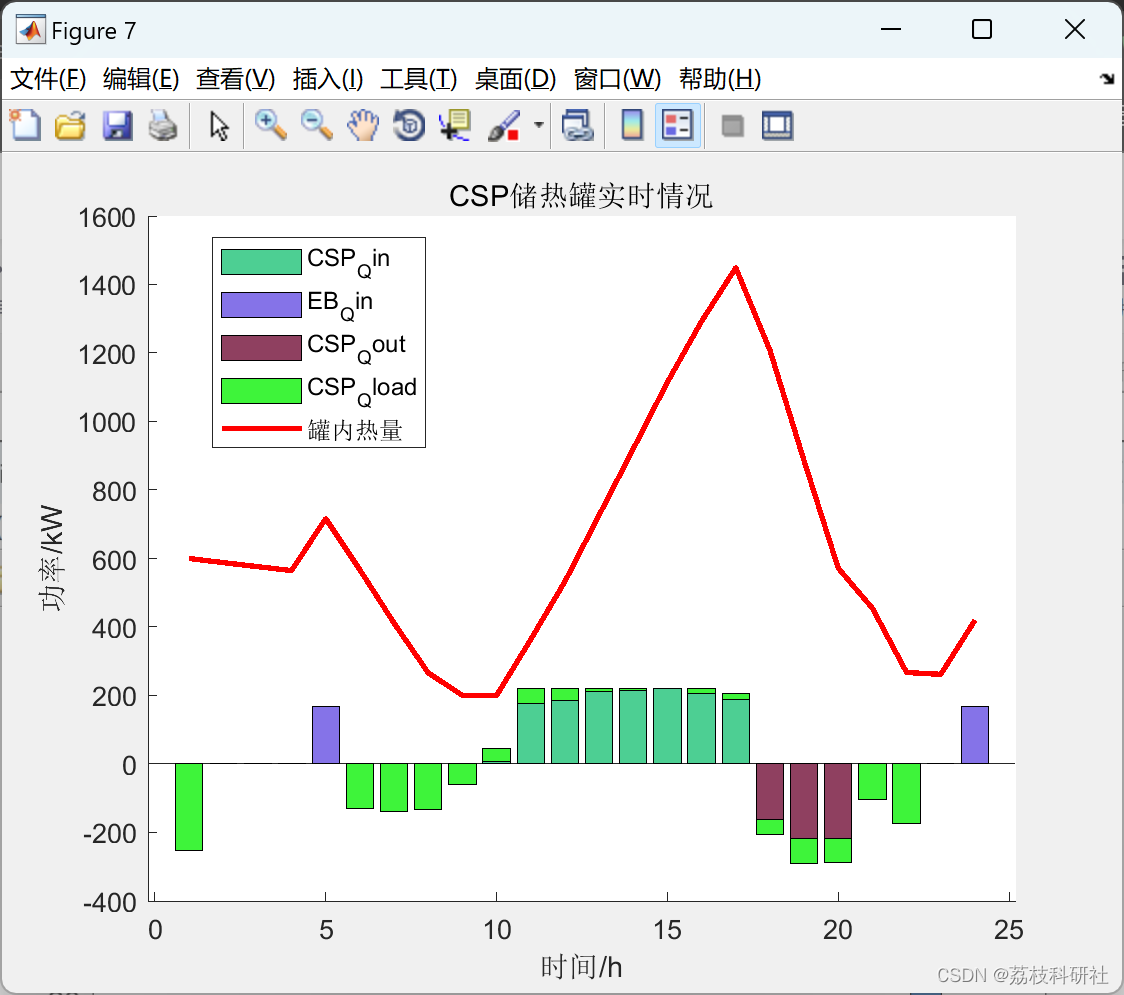The height and width of the screenshot is (995, 1124).
Task: Open the 工具(T) menu
Action: [419, 79]
